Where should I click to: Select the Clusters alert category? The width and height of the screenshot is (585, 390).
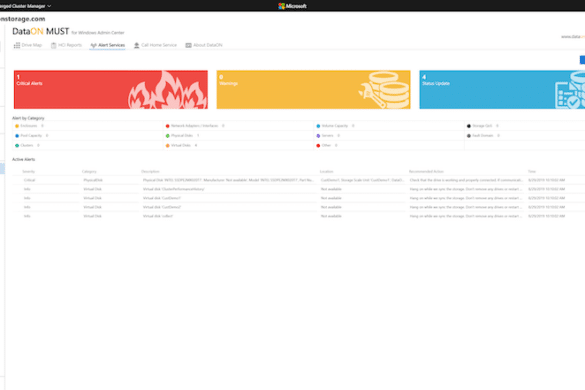click(27, 146)
